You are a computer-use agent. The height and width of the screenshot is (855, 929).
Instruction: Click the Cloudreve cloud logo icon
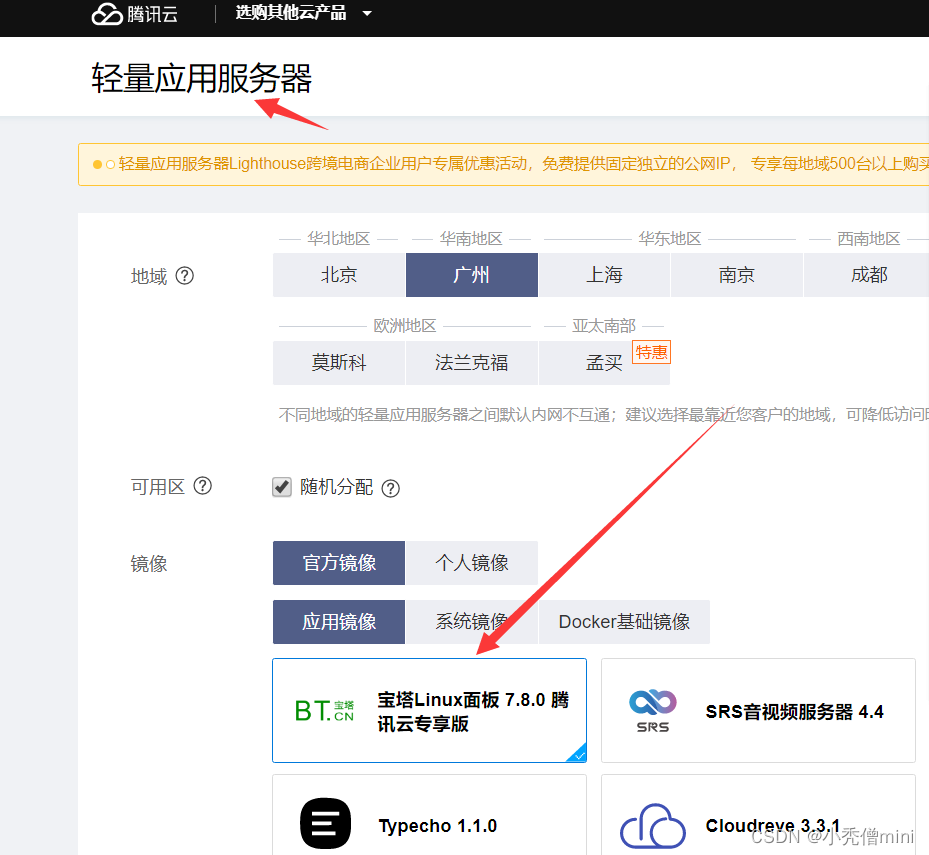[653, 825]
